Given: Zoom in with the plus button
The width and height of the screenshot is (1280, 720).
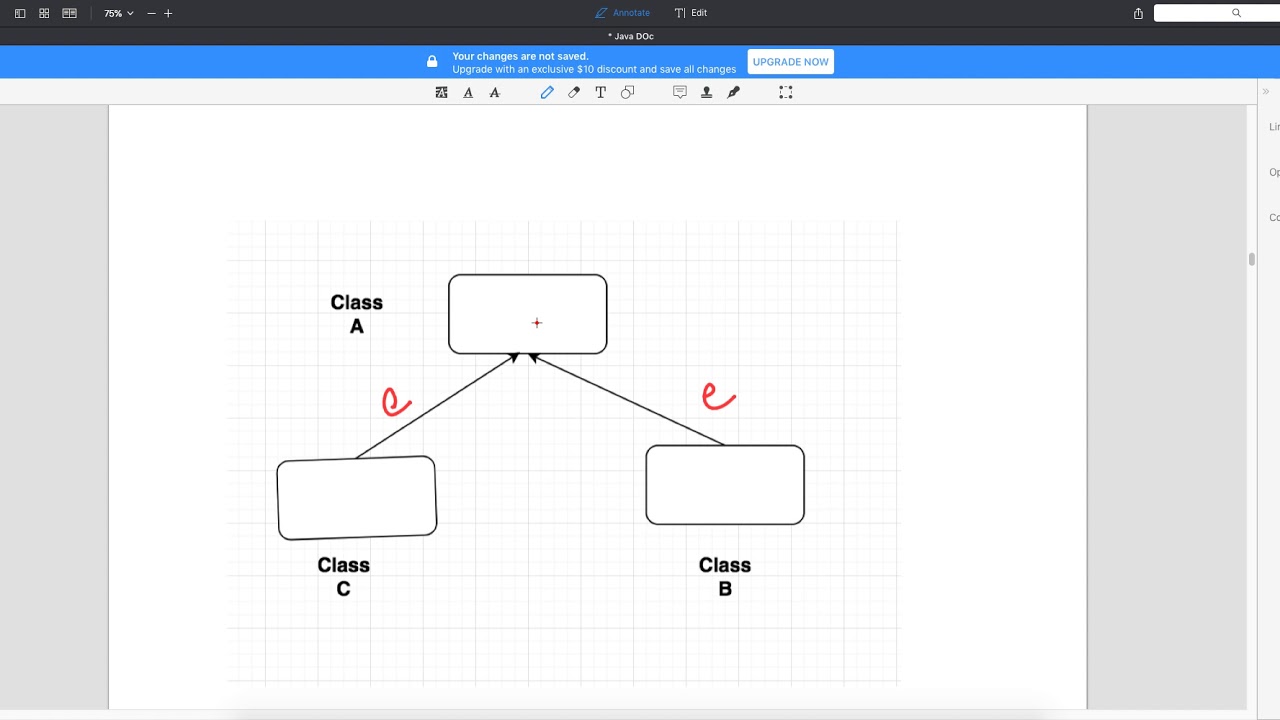Looking at the screenshot, I should (x=168, y=13).
